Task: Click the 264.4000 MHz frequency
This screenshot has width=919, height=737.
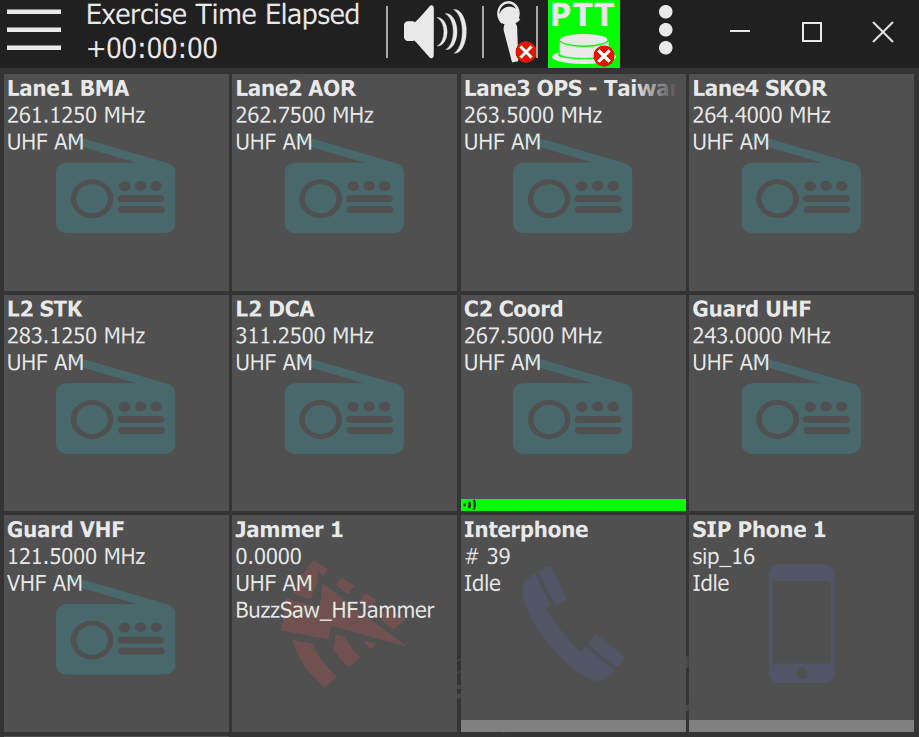Action: pyautogui.click(x=762, y=116)
